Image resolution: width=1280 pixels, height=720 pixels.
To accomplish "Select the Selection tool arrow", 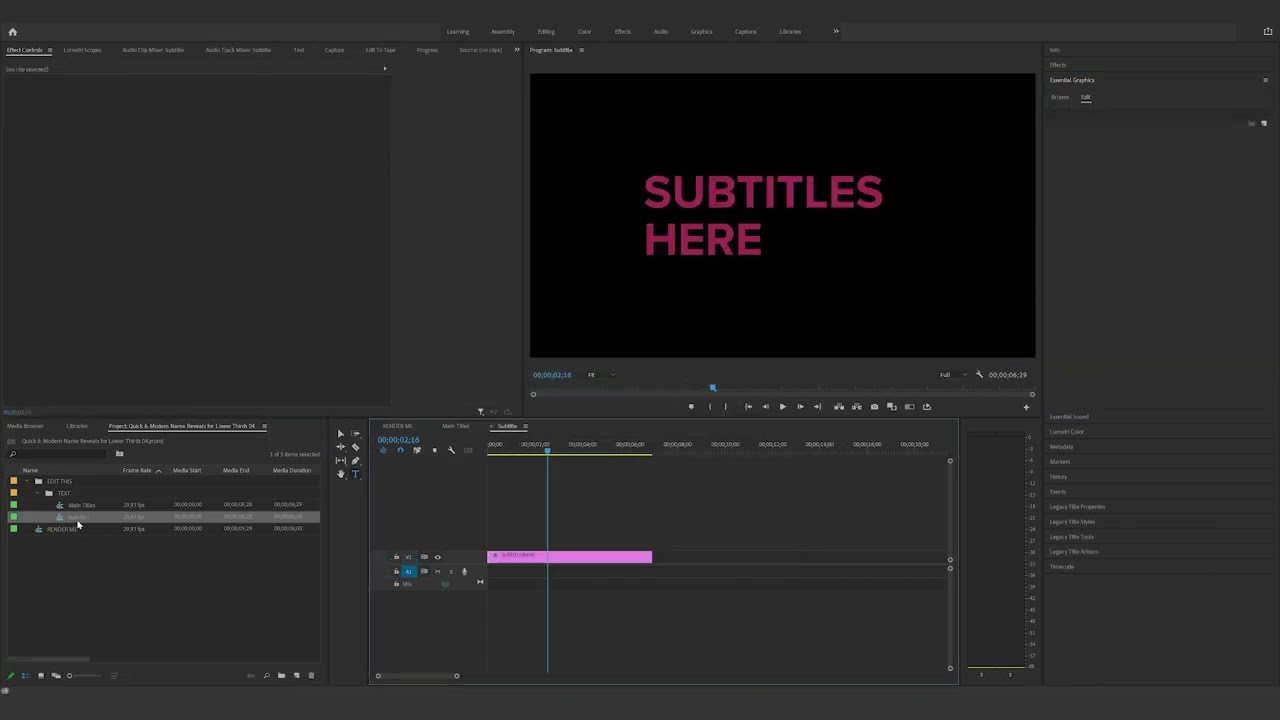I will pyautogui.click(x=340, y=433).
